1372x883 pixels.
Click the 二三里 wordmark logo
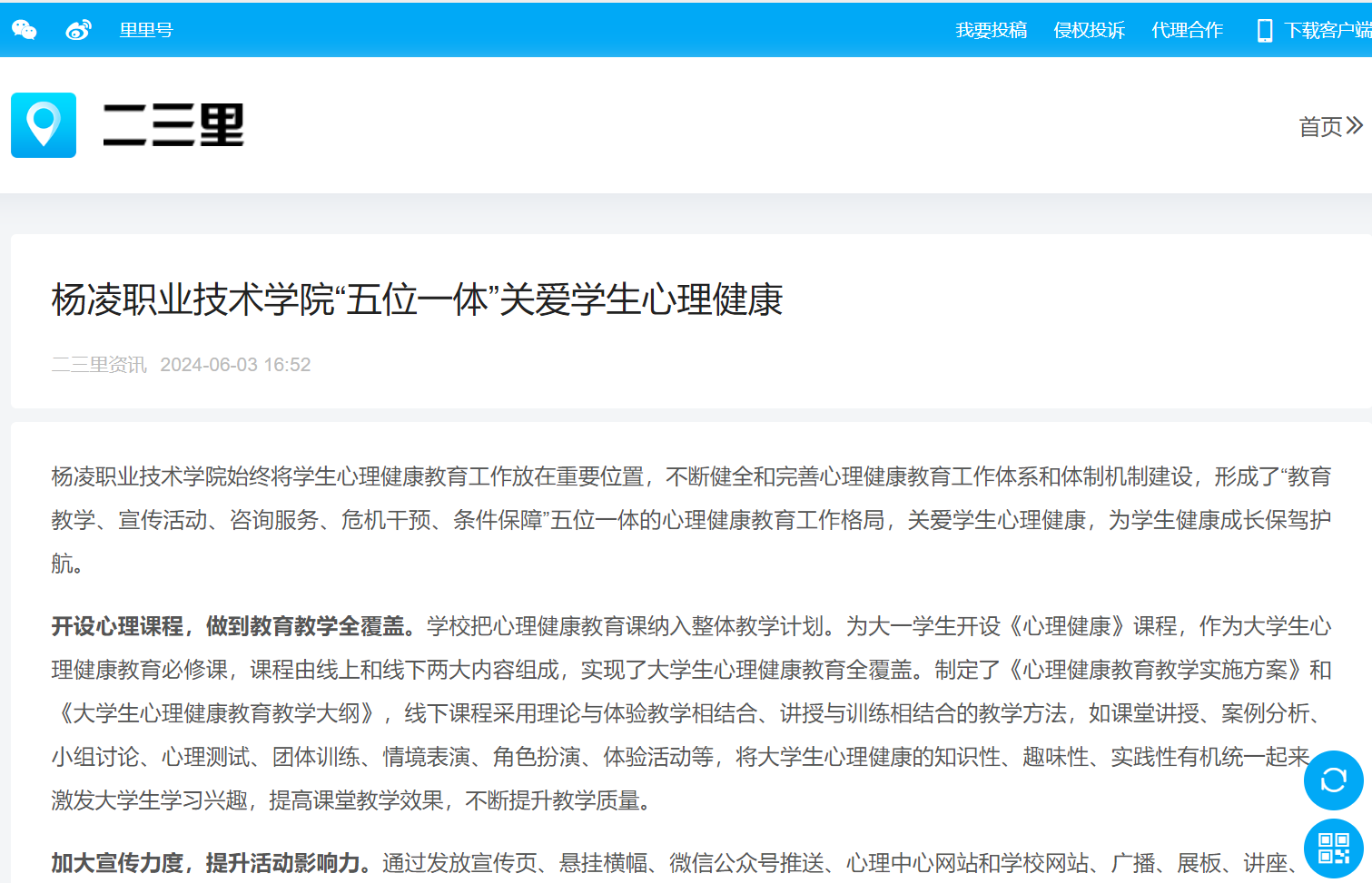[173, 125]
